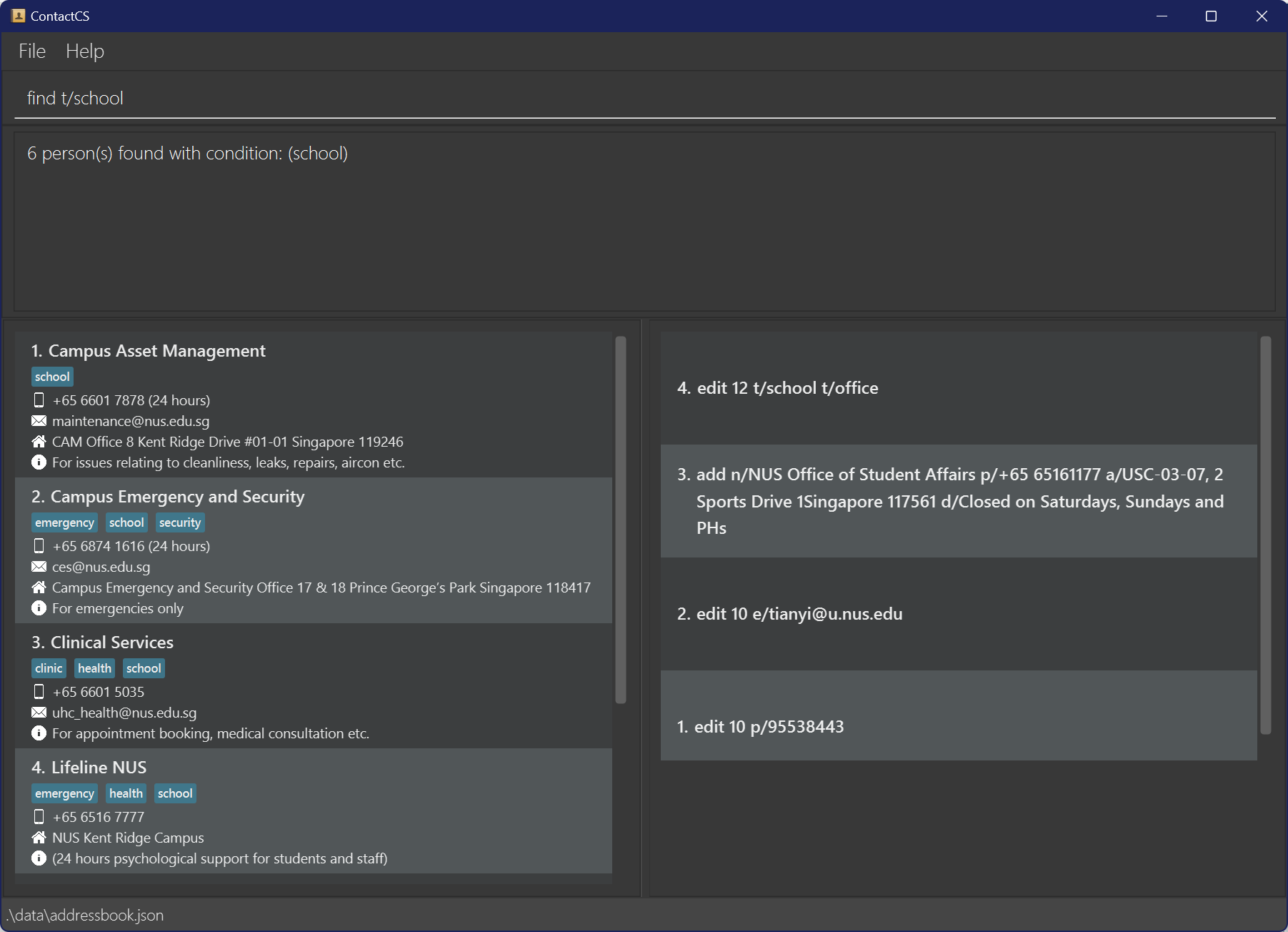Image resolution: width=1288 pixels, height=932 pixels.
Task: Click the ContactCS app icon in title bar
Action: click(x=19, y=16)
